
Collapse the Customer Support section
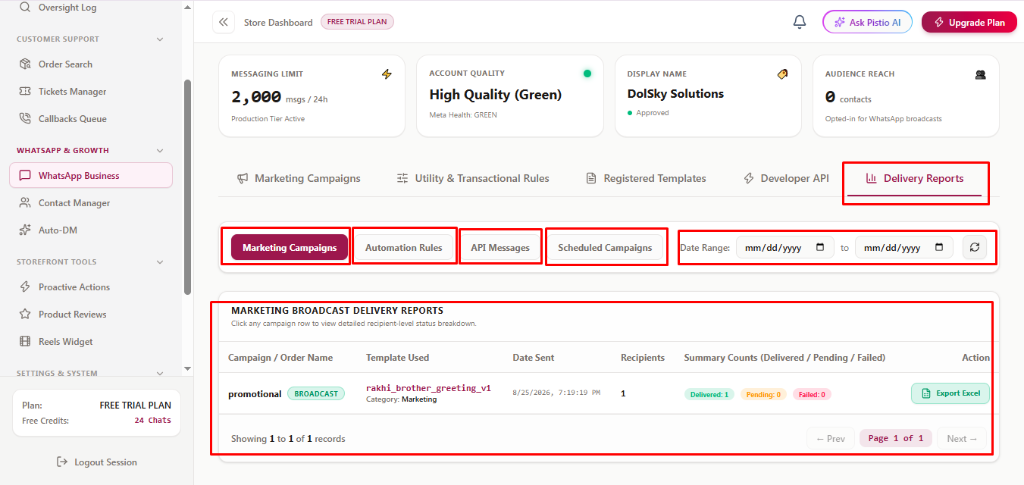[x=160, y=39]
